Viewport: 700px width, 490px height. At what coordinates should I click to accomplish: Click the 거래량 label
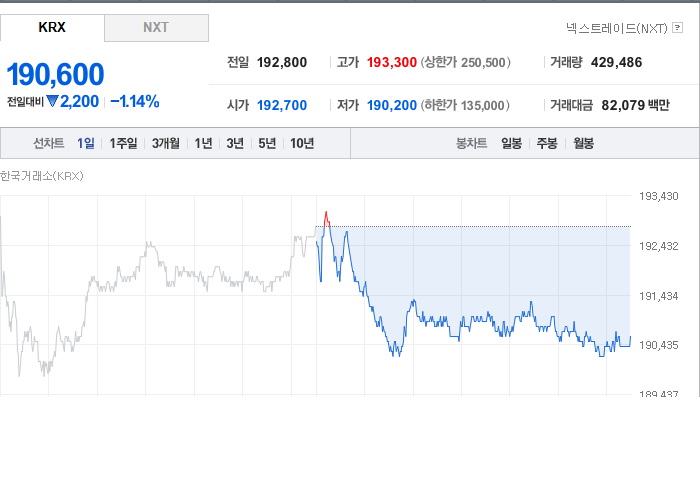tap(566, 62)
